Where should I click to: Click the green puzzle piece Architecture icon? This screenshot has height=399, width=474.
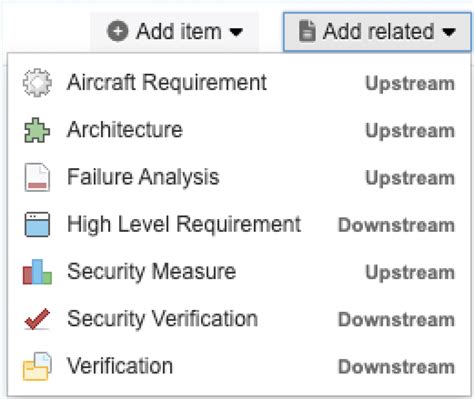pyautogui.click(x=37, y=130)
